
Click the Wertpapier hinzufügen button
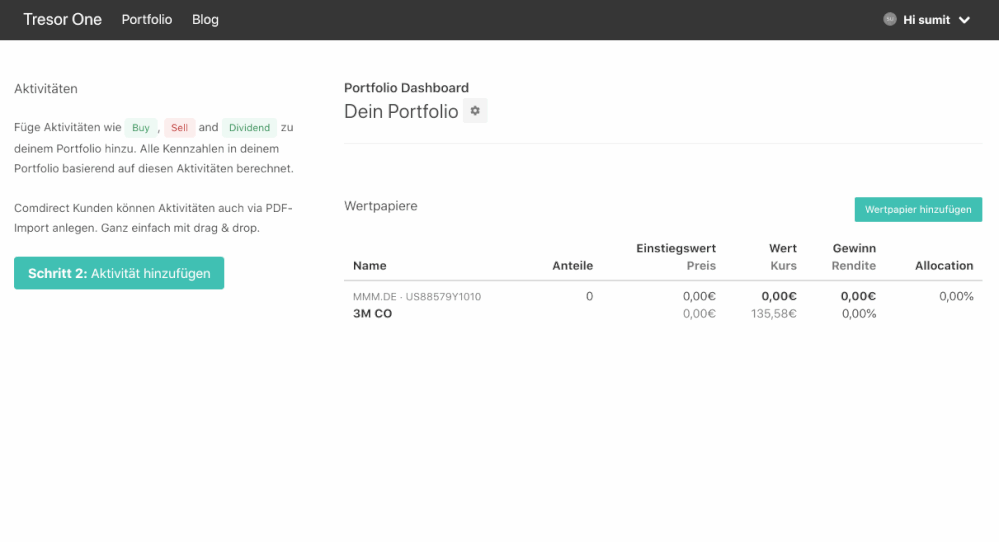tap(918, 209)
